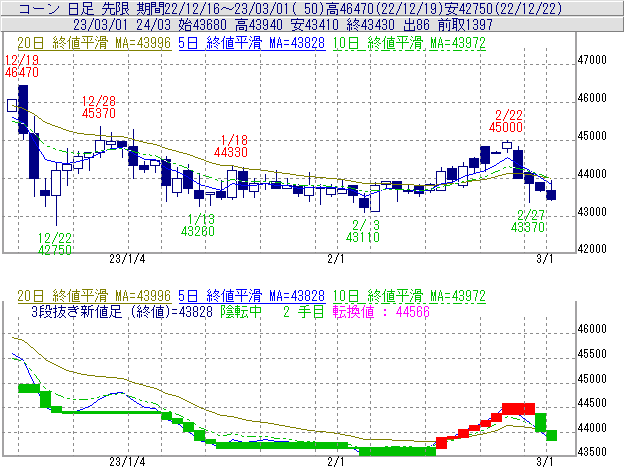Viewport: 624px width, 475px height.
Task: Click the 1/13 low label 43260
Action: point(198,231)
